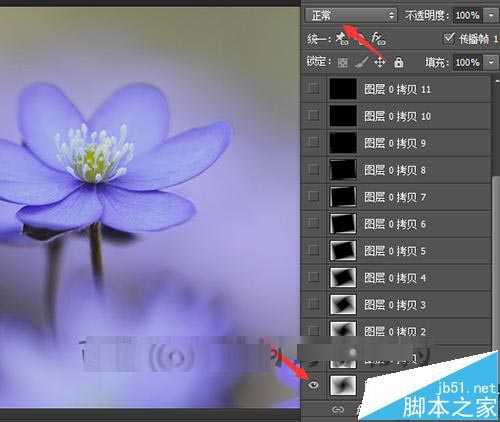Click the unify layer position icon
The image size is (500, 422).
(342, 39)
